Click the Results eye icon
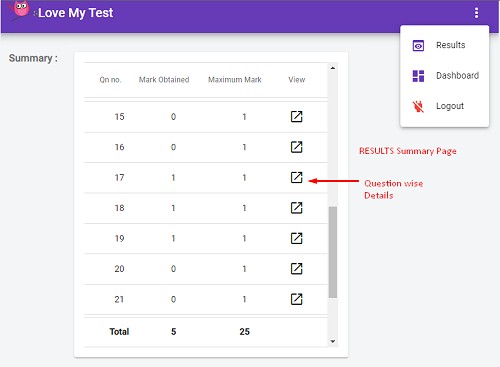Viewport: 500px width, 367px height. (x=418, y=45)
